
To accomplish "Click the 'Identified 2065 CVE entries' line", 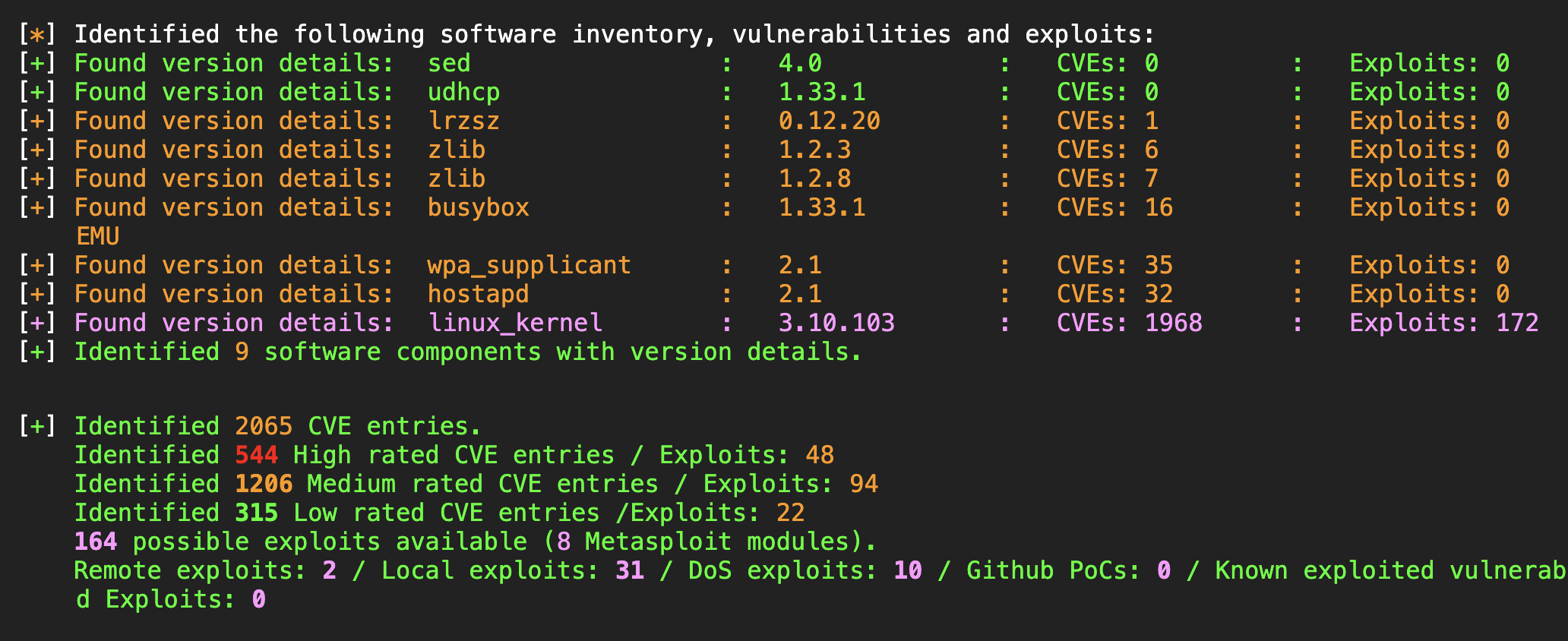I will click(x=277, y=426).
